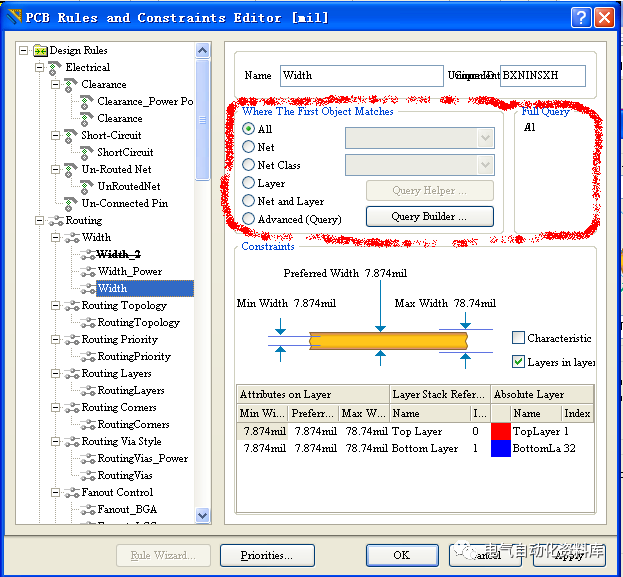Click the Width group icon under Routing
The image size is (623, 577).
[x=72, y=238]
